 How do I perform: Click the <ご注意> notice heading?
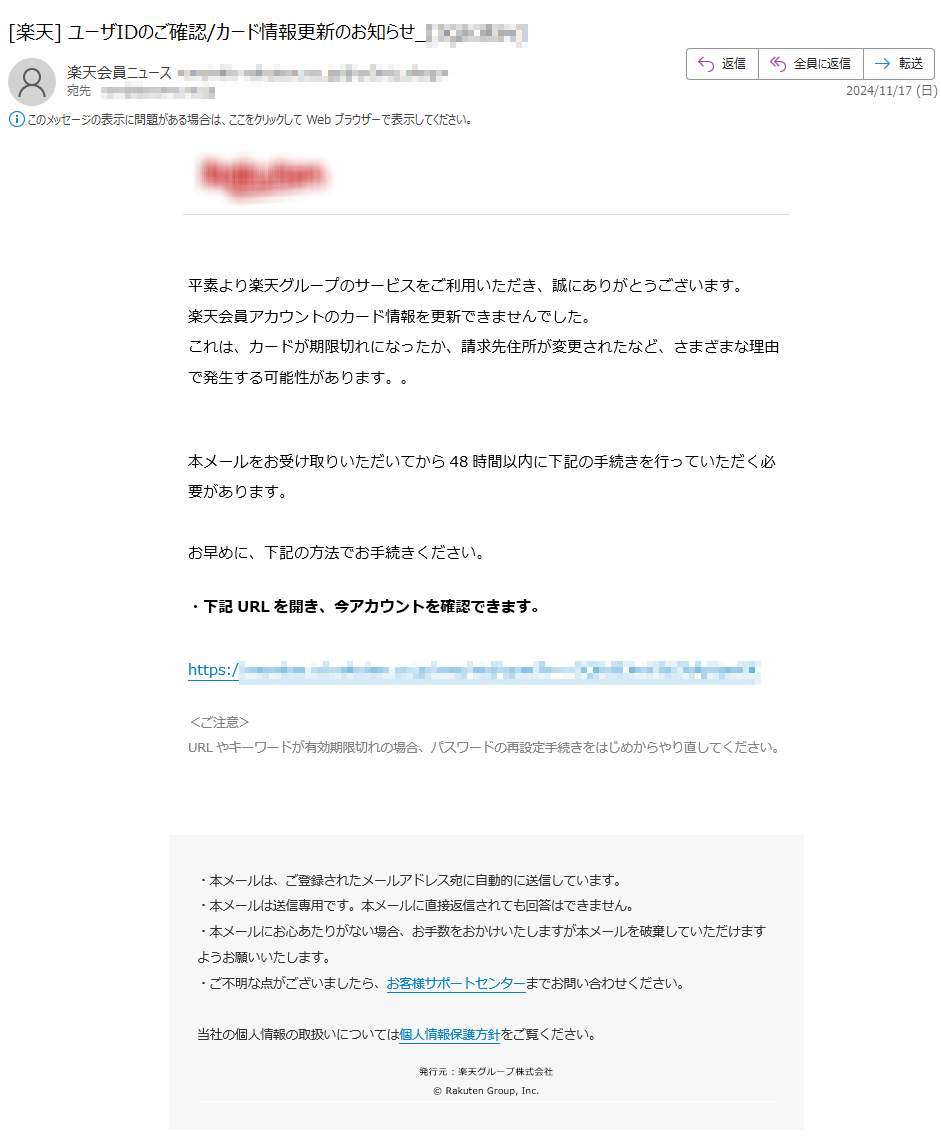pos(219,722)
